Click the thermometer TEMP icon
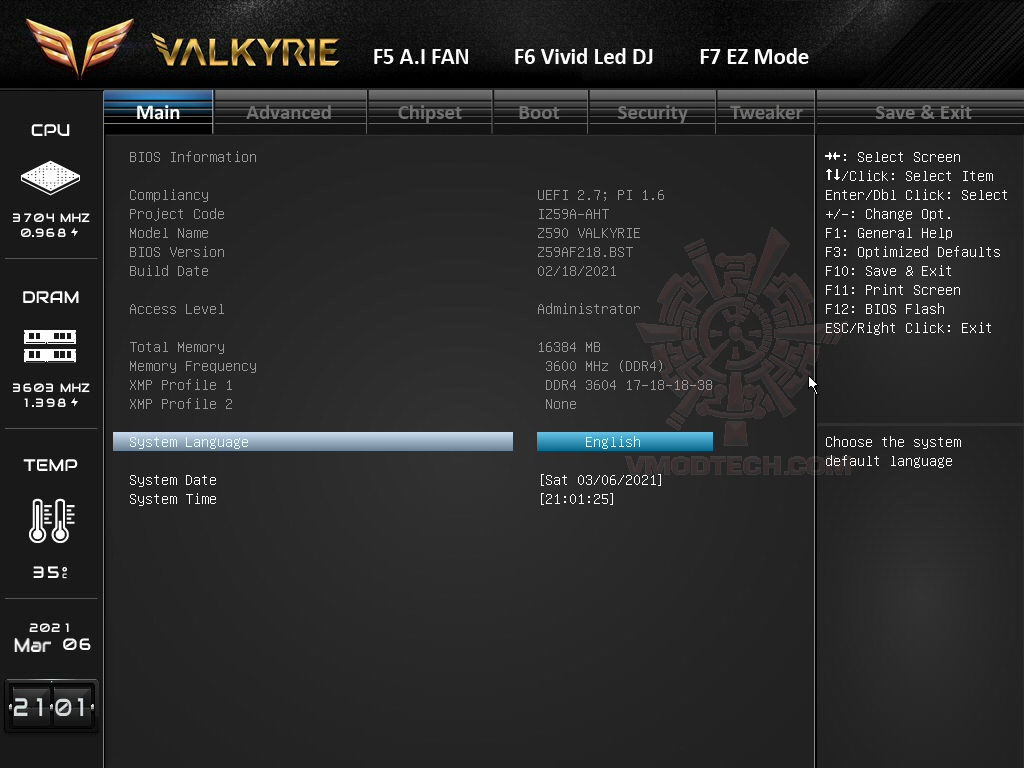The width and height of the screenshot is (1024, 768). click(52, 520)
